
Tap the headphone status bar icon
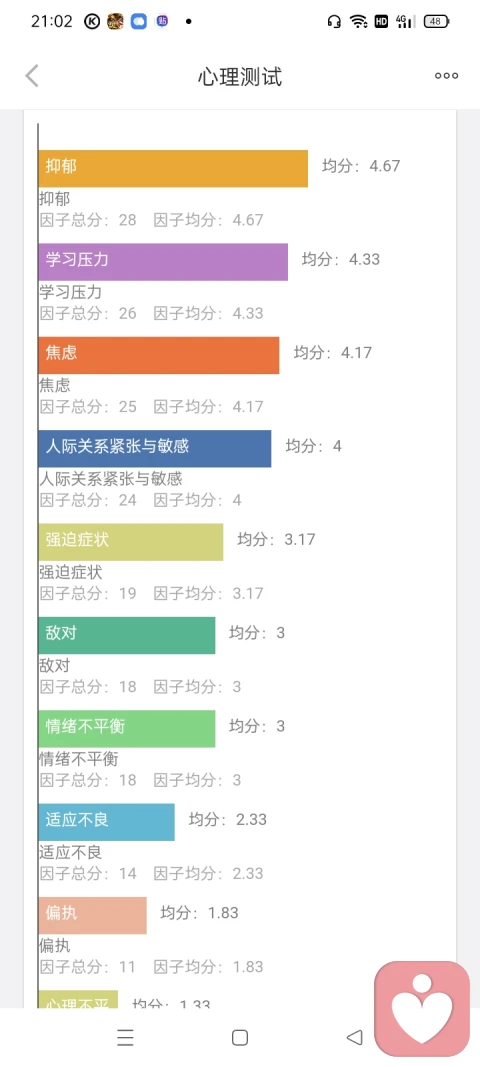pyautogui.click(x=334, y=21)
